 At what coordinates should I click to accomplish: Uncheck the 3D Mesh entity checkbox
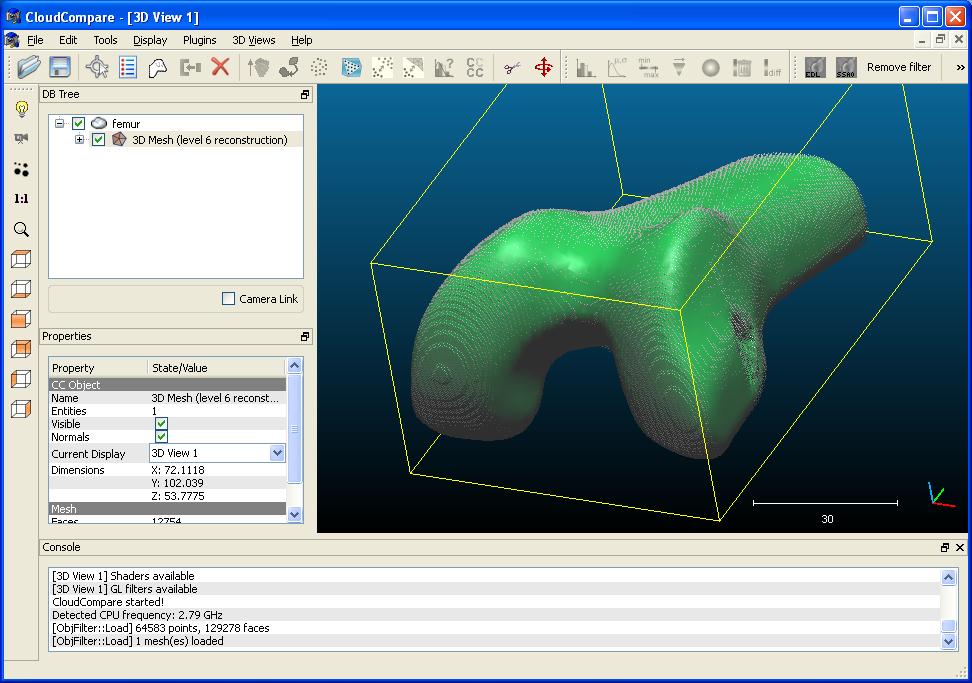pyautogui.click(x=98, y=139)
